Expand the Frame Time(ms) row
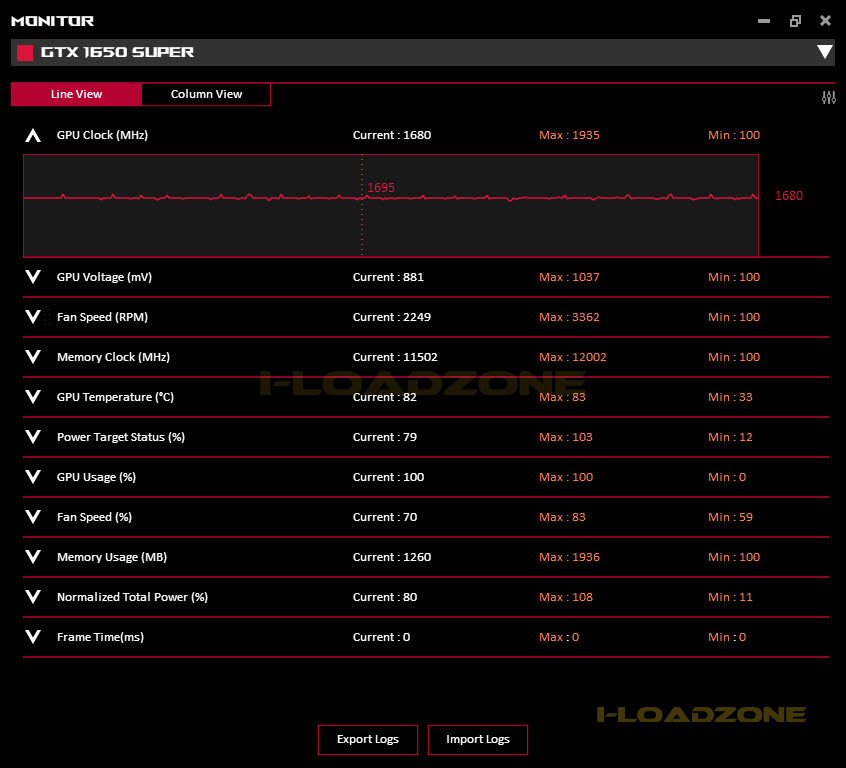 tap(33, 637)
